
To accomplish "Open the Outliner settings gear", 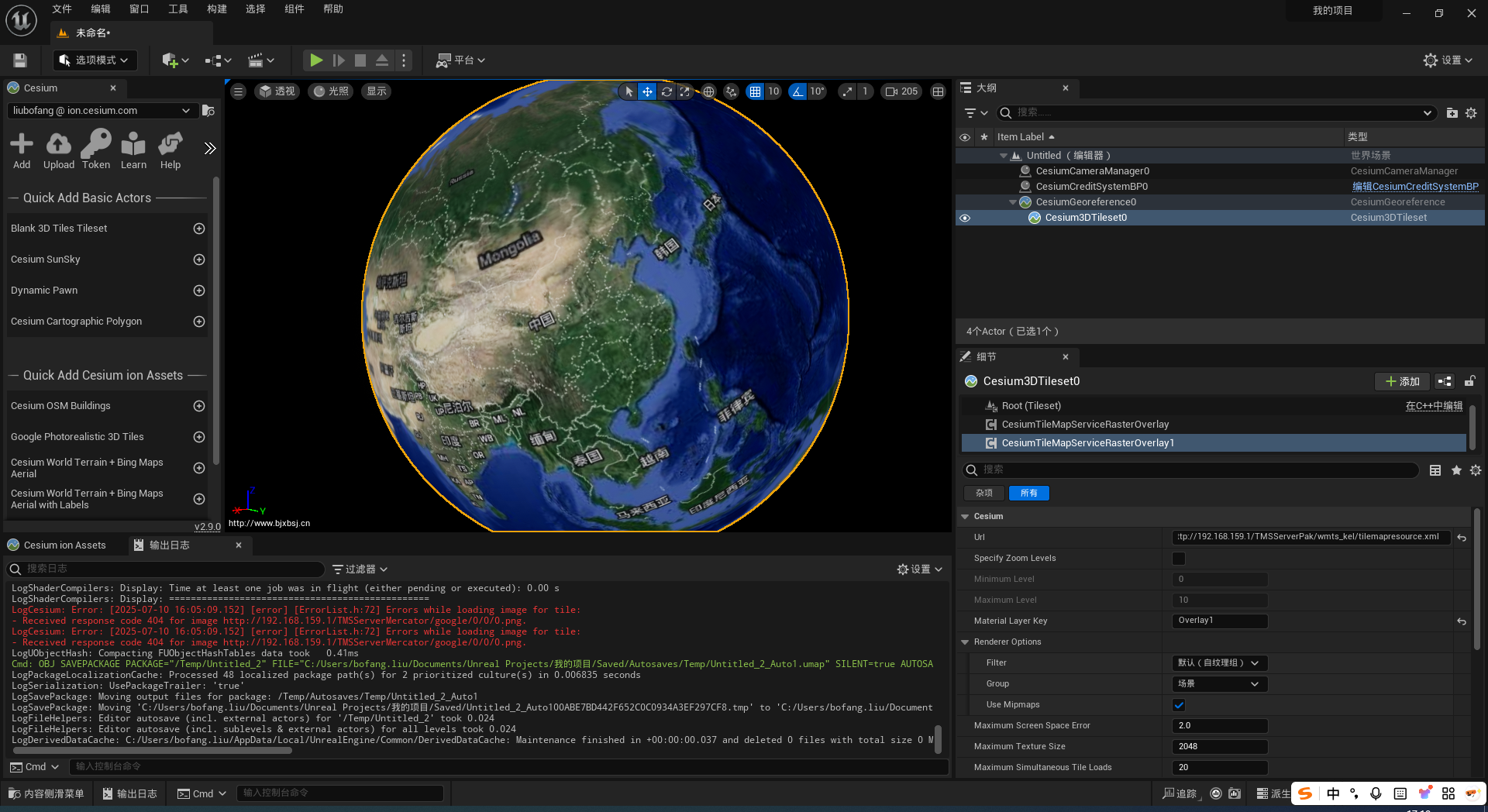I will point(1472,113).
